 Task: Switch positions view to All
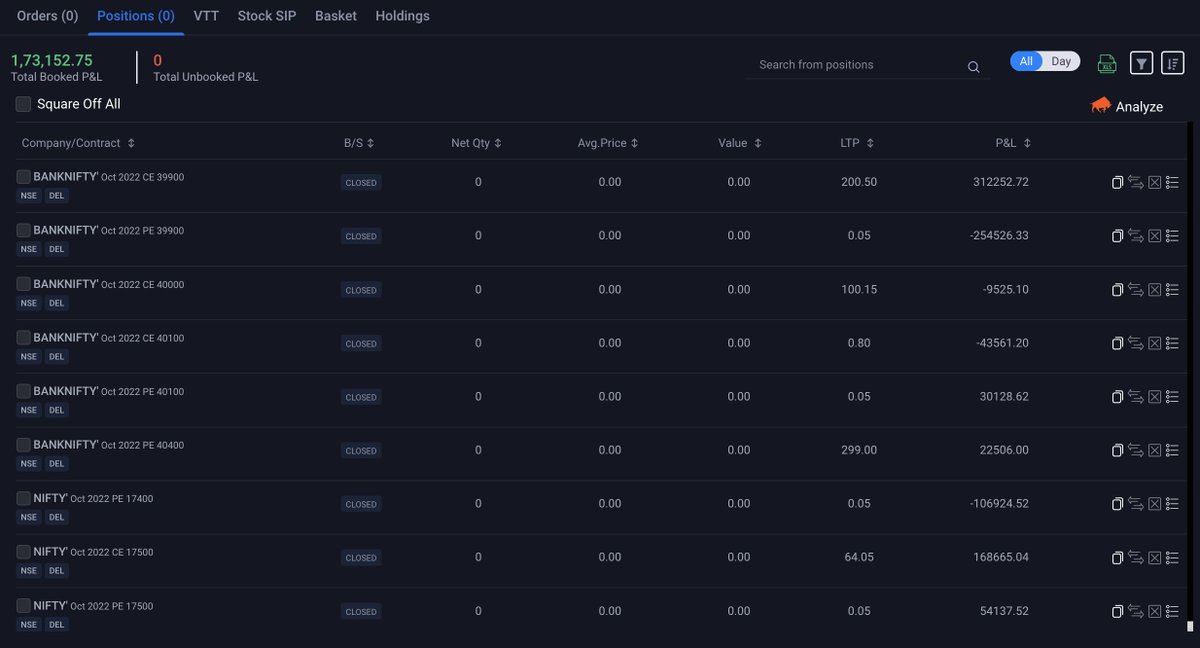pos(1026,62)
